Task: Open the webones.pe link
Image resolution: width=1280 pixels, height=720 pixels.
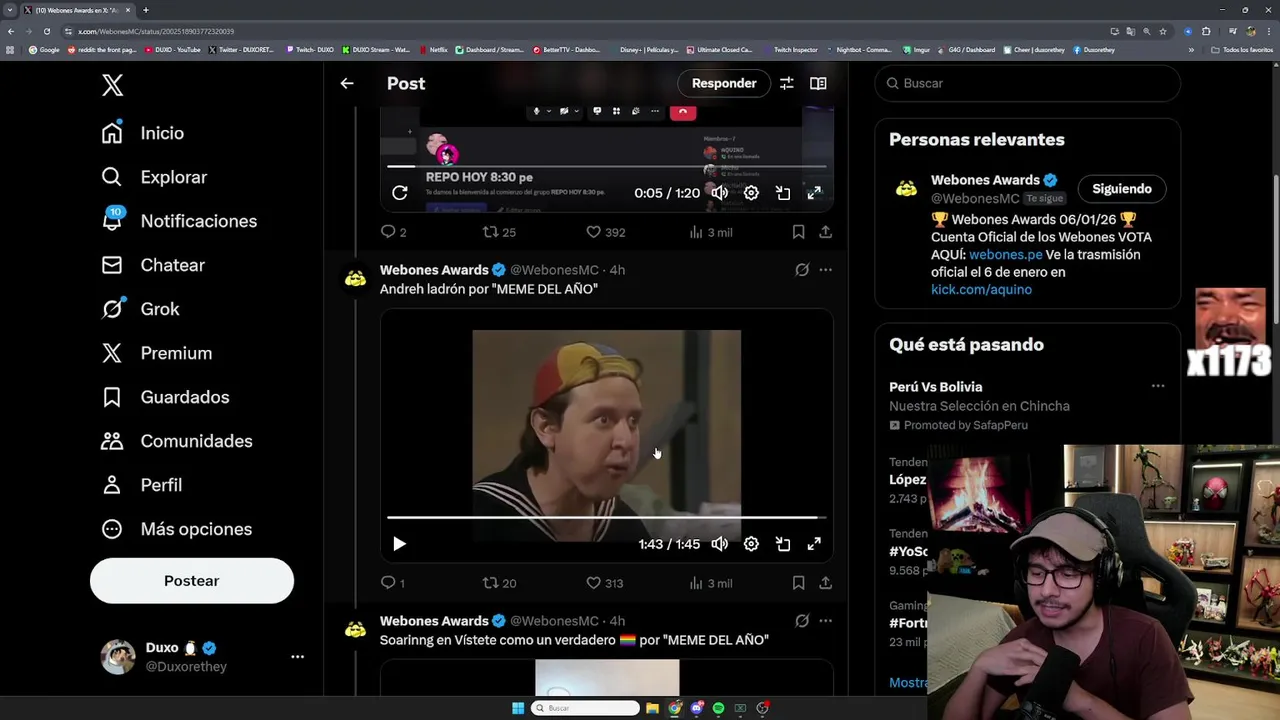Action: 1006,255
